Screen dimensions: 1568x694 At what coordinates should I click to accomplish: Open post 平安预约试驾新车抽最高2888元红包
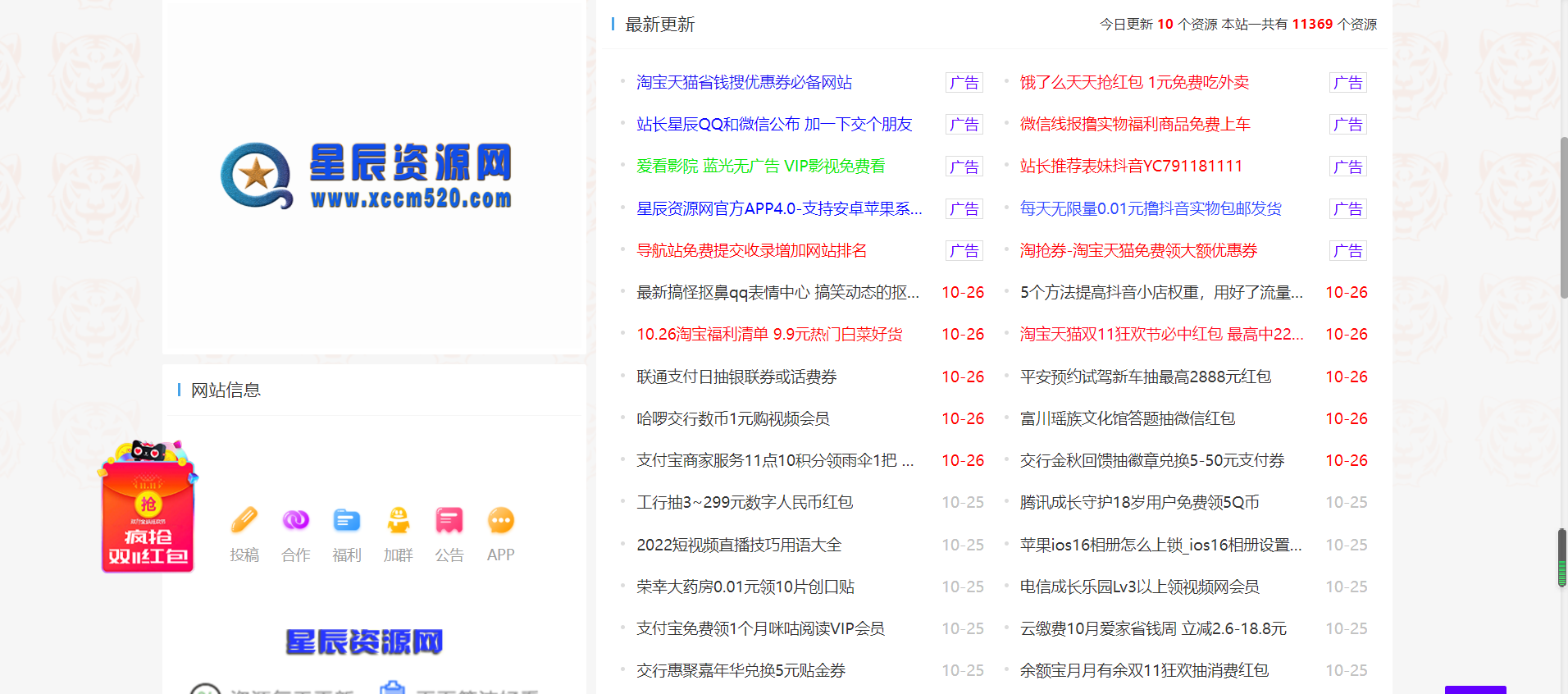(x=1146, y=377)
